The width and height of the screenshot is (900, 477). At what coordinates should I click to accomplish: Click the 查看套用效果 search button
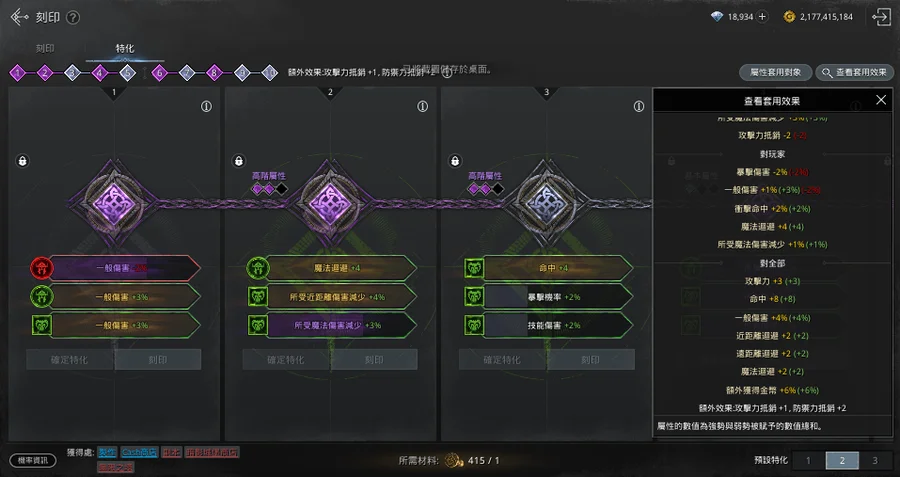(855, 72)
